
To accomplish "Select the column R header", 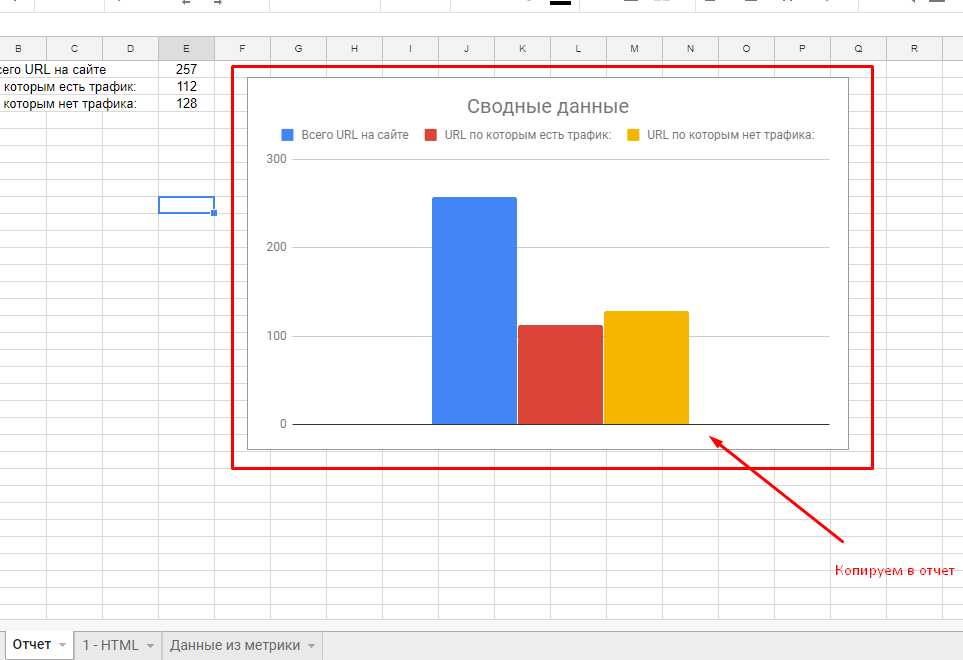I will 915,48.
